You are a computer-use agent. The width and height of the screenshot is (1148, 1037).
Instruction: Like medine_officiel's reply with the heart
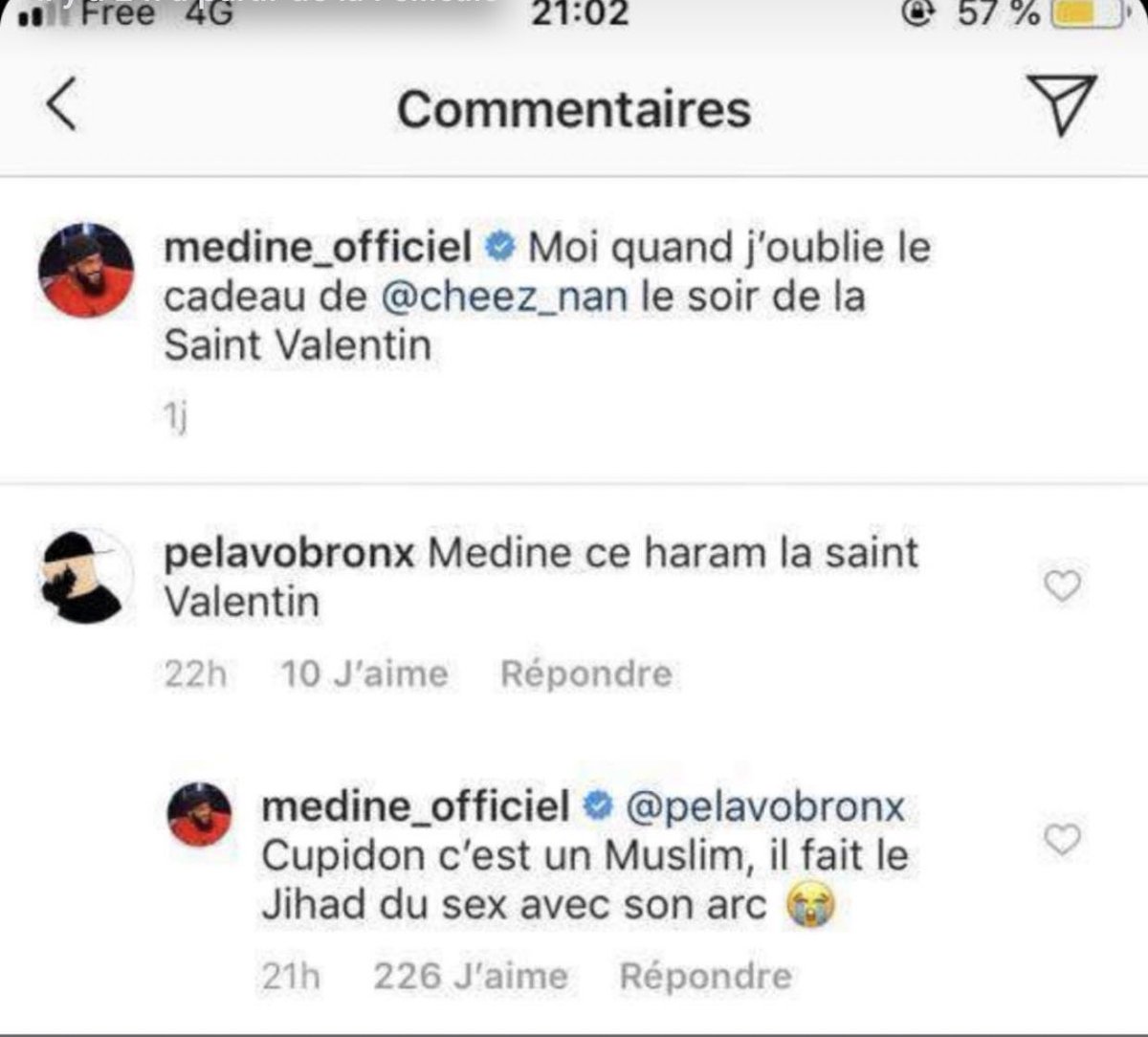click(x=1061, y=839)
